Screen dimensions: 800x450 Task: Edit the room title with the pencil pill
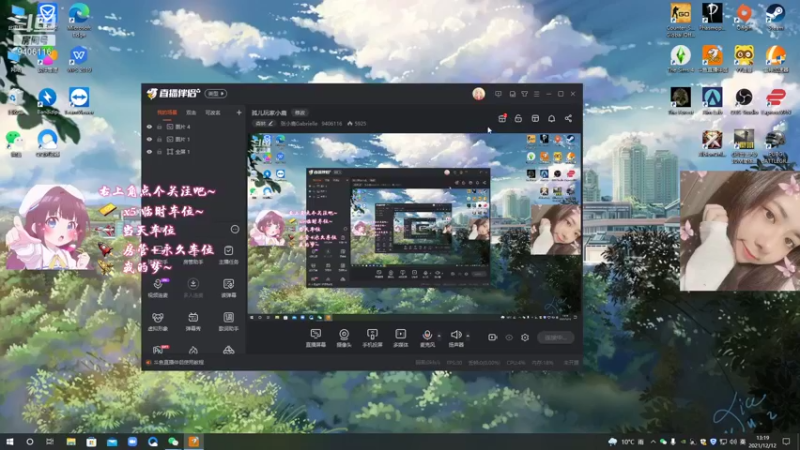264,123
